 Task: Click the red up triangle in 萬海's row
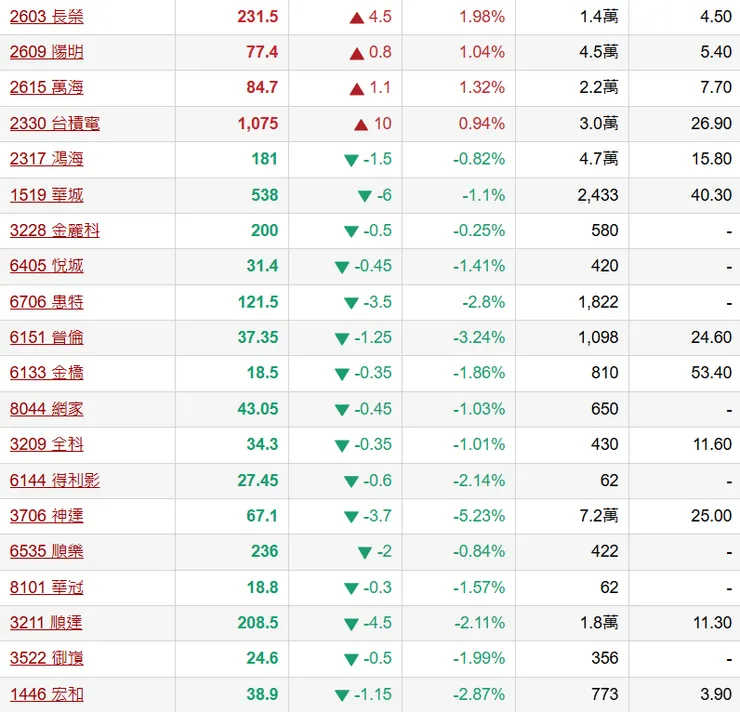click(357, 88)
